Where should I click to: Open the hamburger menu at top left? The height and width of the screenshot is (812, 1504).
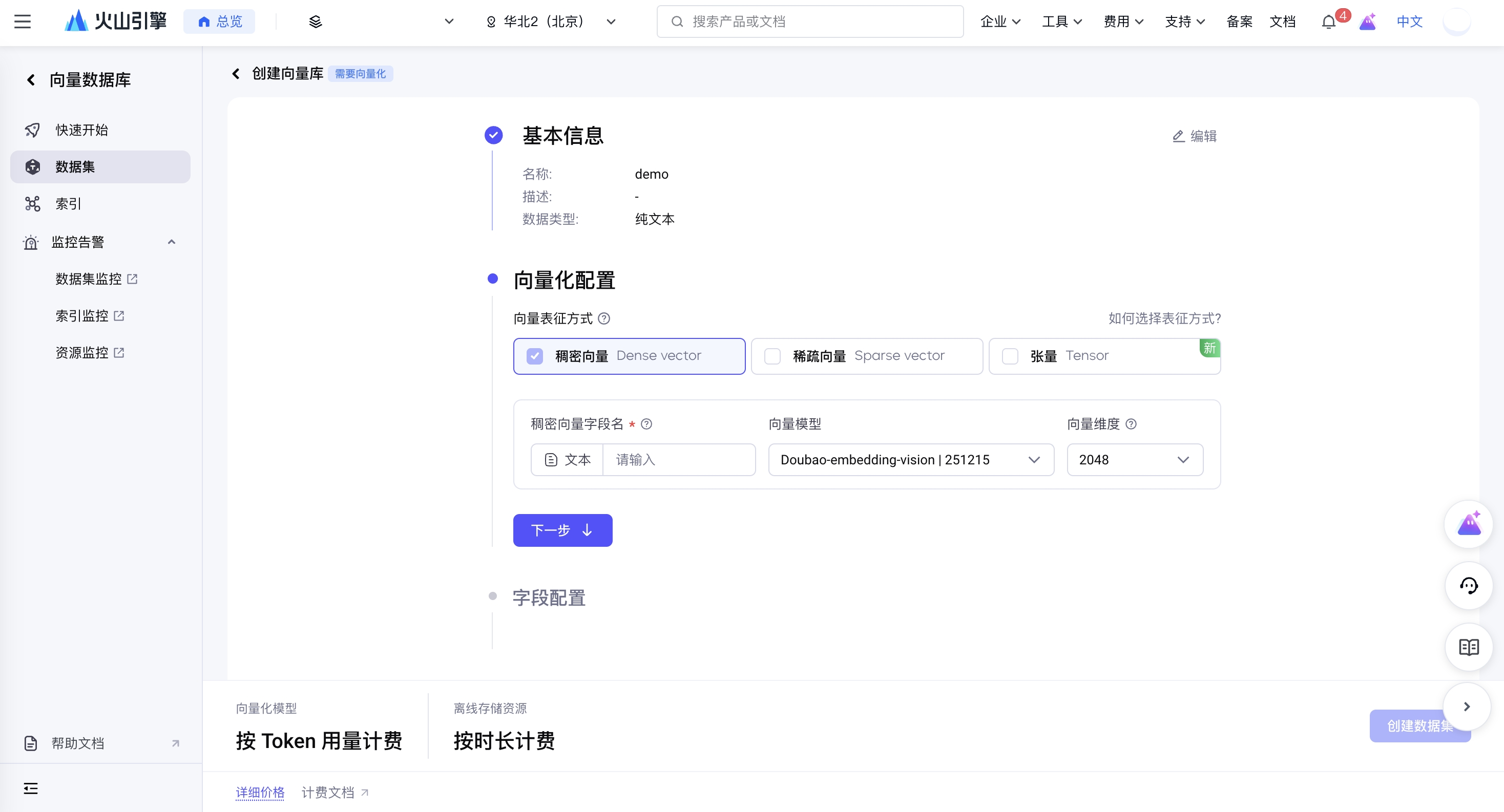(22, 22)
